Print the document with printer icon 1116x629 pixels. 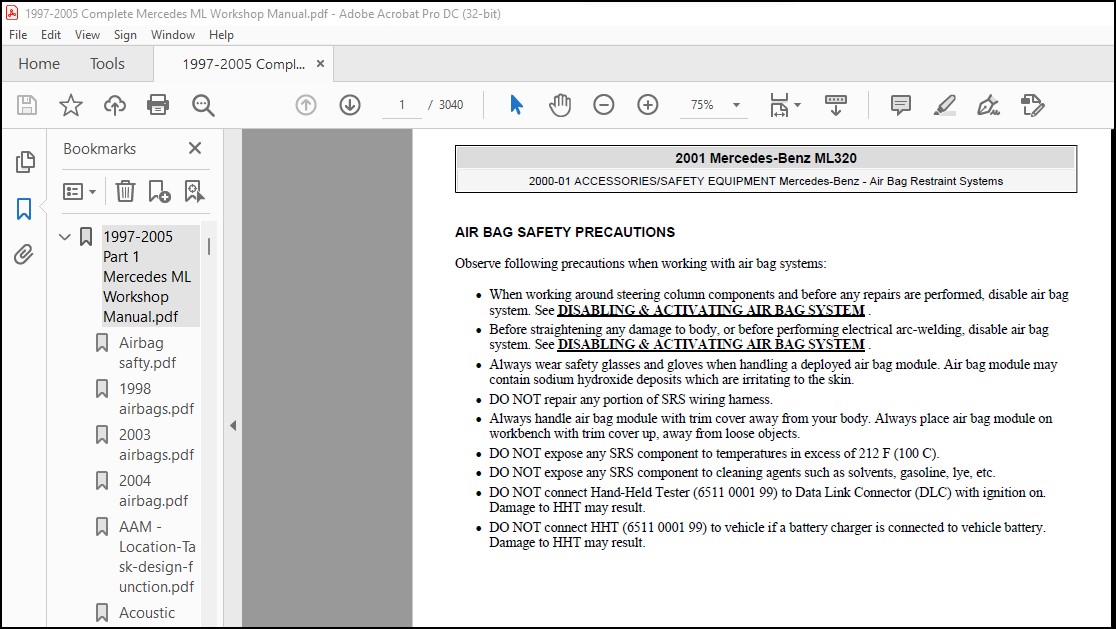coord(158,105)
